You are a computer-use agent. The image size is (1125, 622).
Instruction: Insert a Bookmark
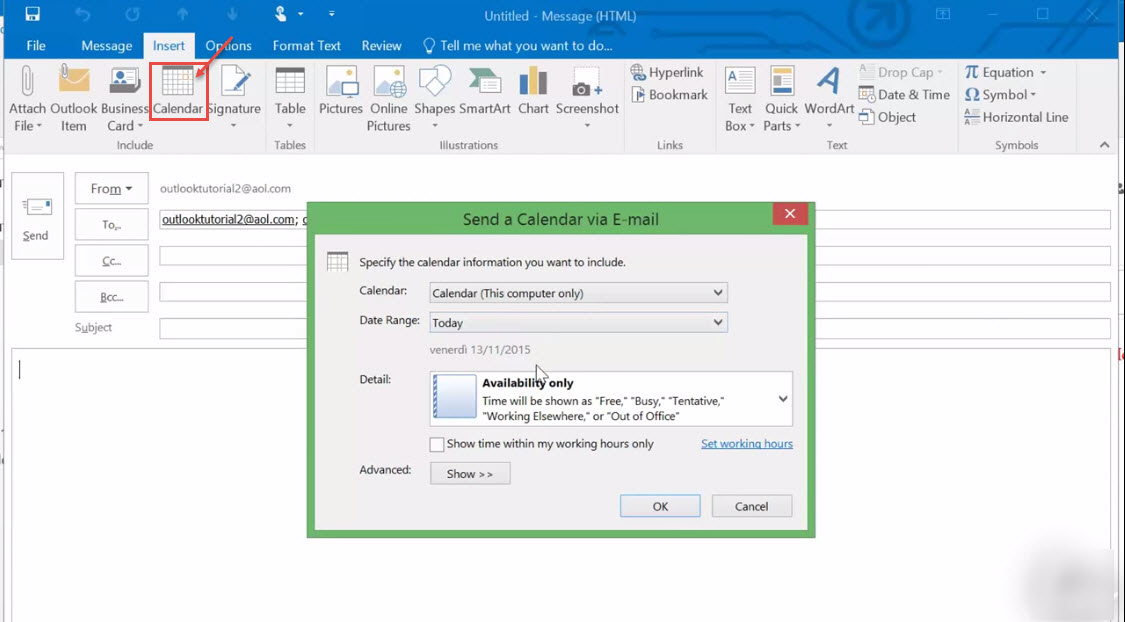point(669,95)
